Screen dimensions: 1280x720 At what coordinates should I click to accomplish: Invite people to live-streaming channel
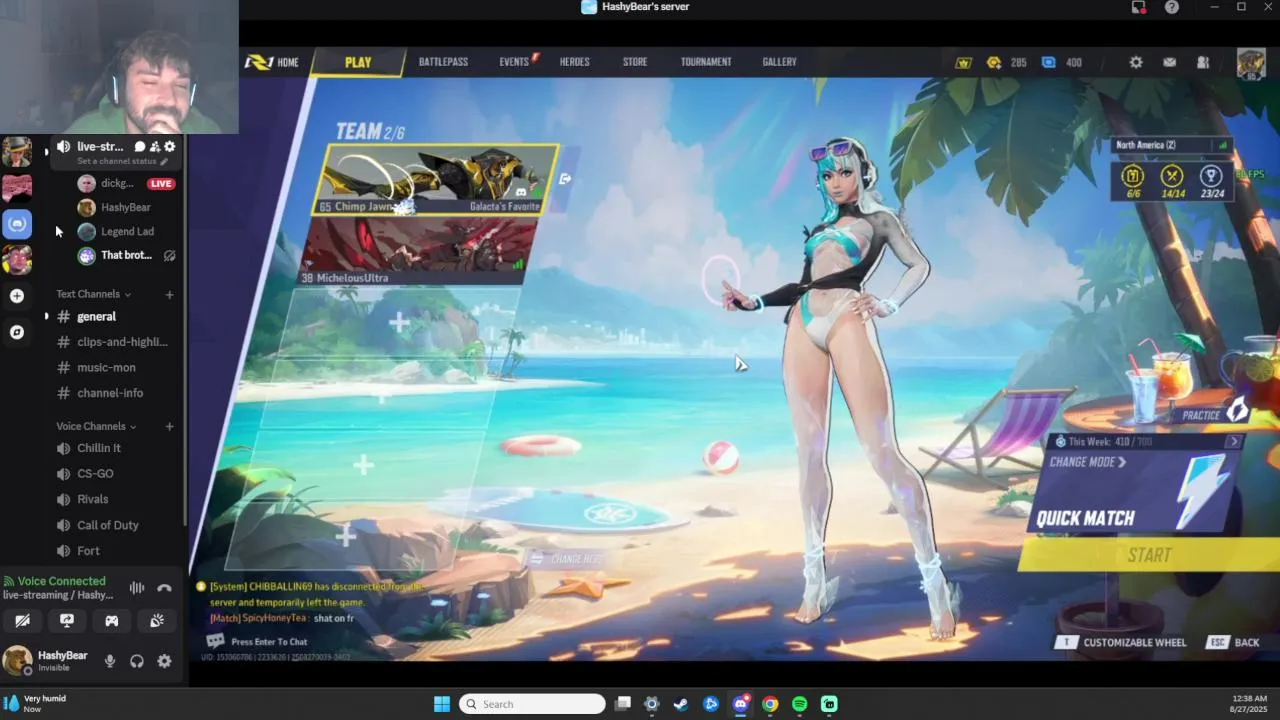pyautogui.click(x=154, y=147)
